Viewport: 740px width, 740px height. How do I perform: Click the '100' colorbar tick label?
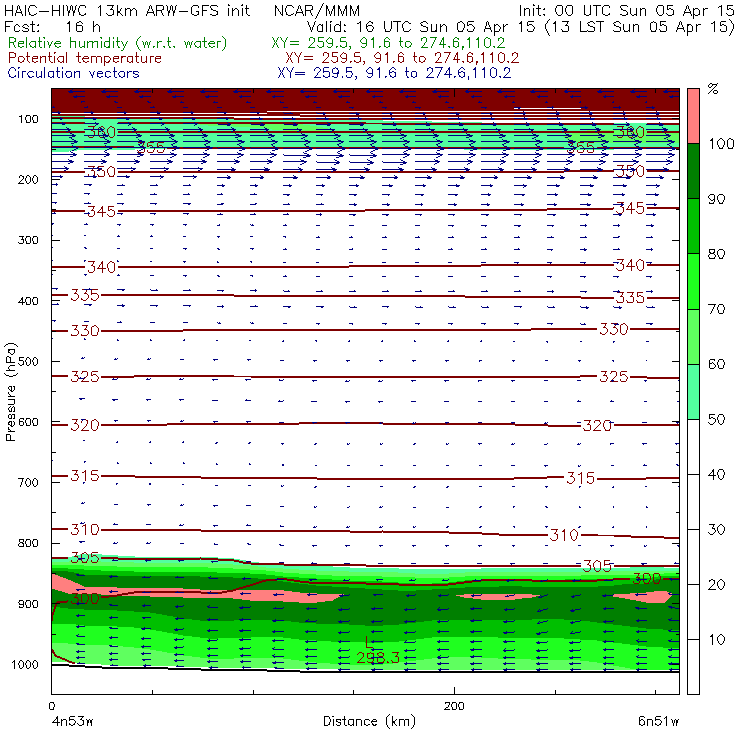(722, 143)
